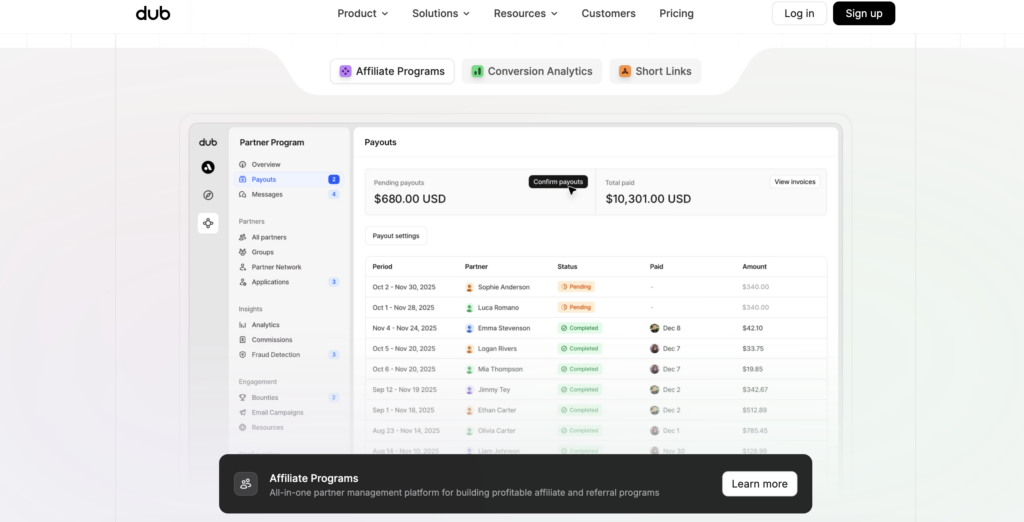Open Commissions under Insights

click(x=289, y=340)
